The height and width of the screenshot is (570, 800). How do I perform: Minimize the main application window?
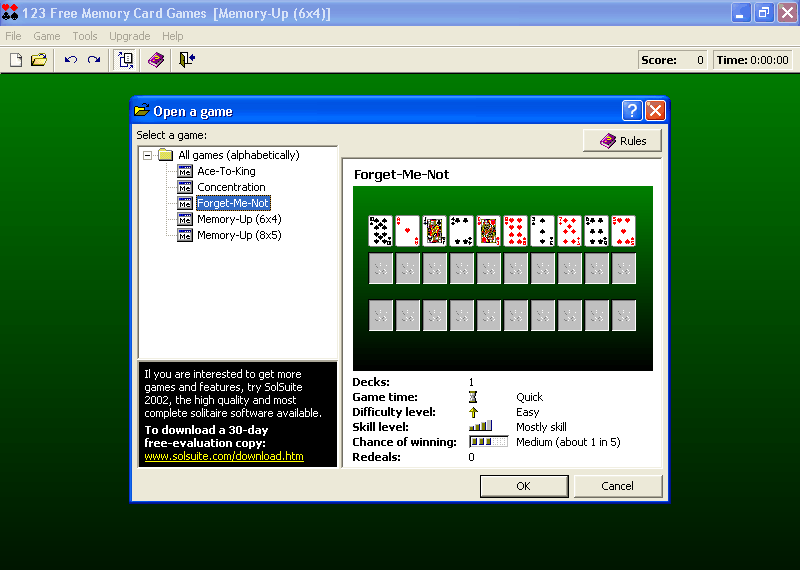coord(740,13)
